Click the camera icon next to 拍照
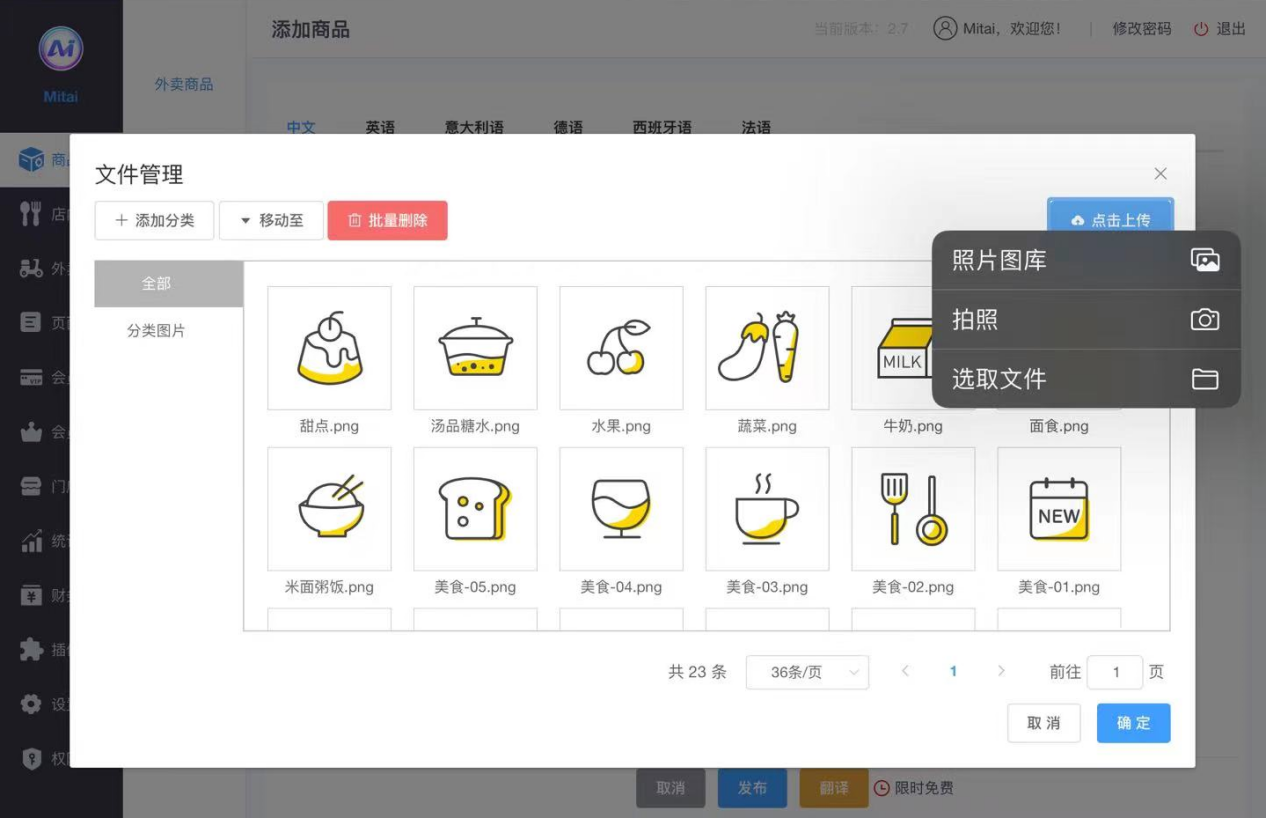 [x=1204, y=320]
